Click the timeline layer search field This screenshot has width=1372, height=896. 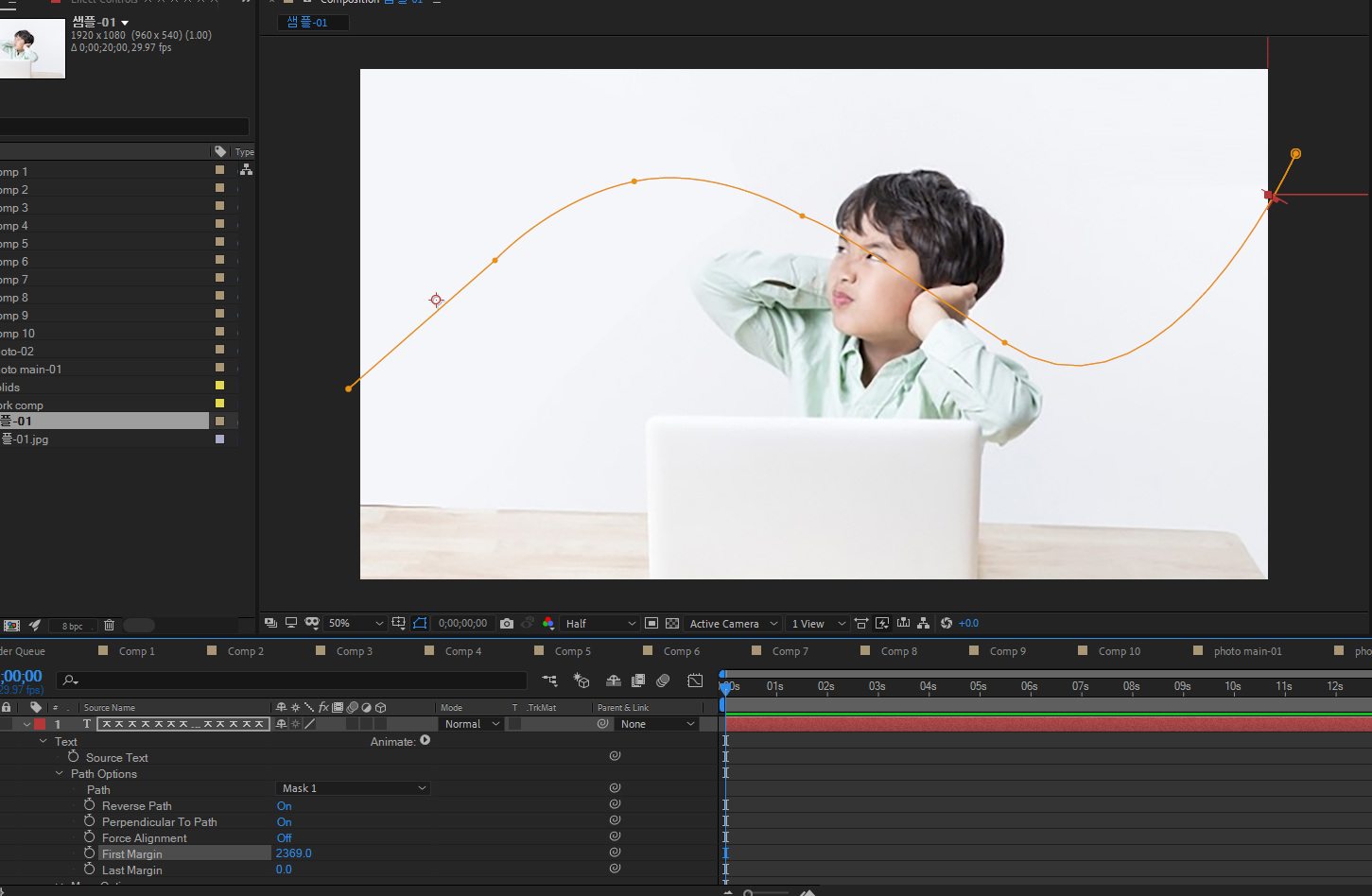click(x=291, y=681)
